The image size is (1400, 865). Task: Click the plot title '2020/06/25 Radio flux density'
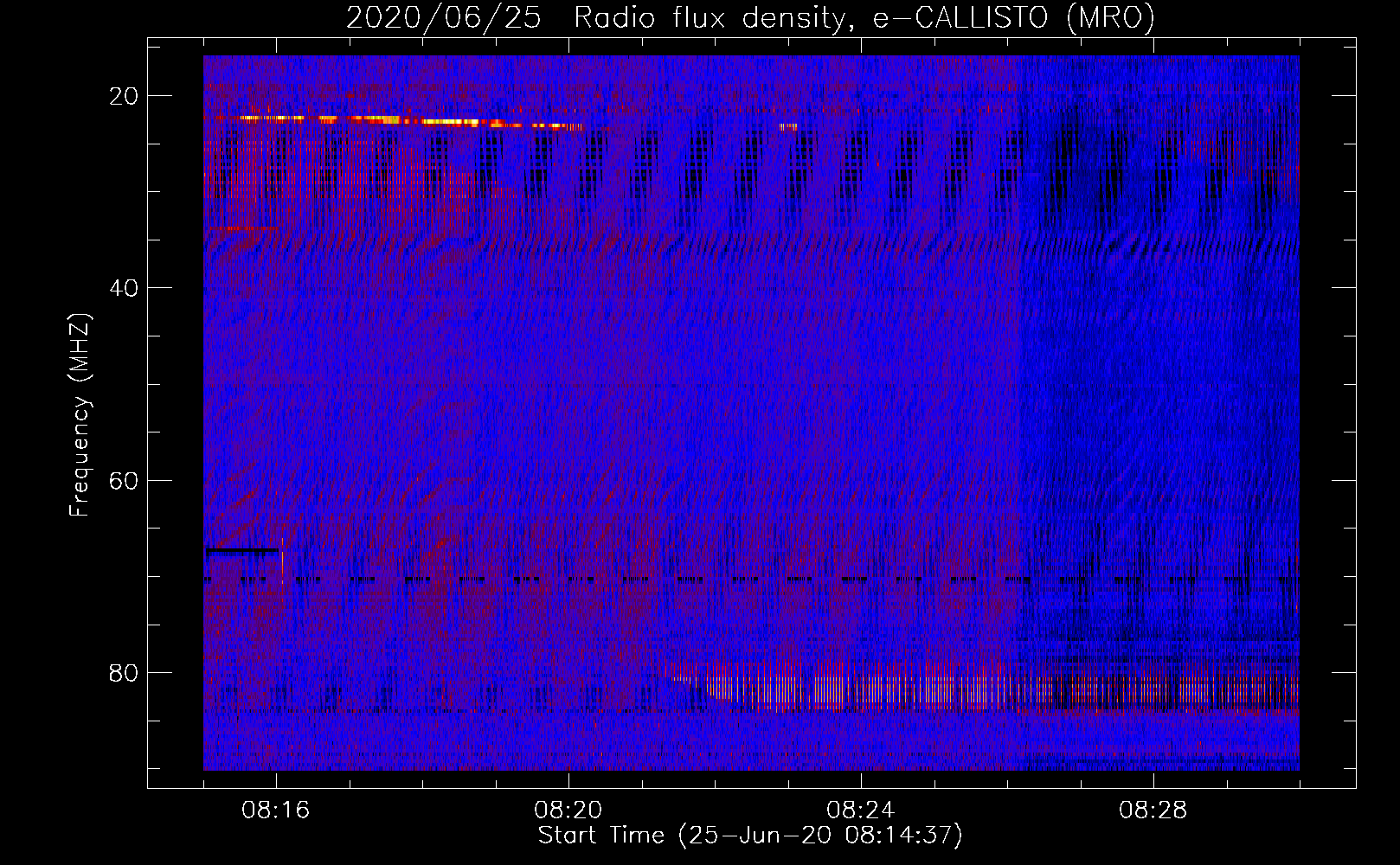(x=750, y=17)
